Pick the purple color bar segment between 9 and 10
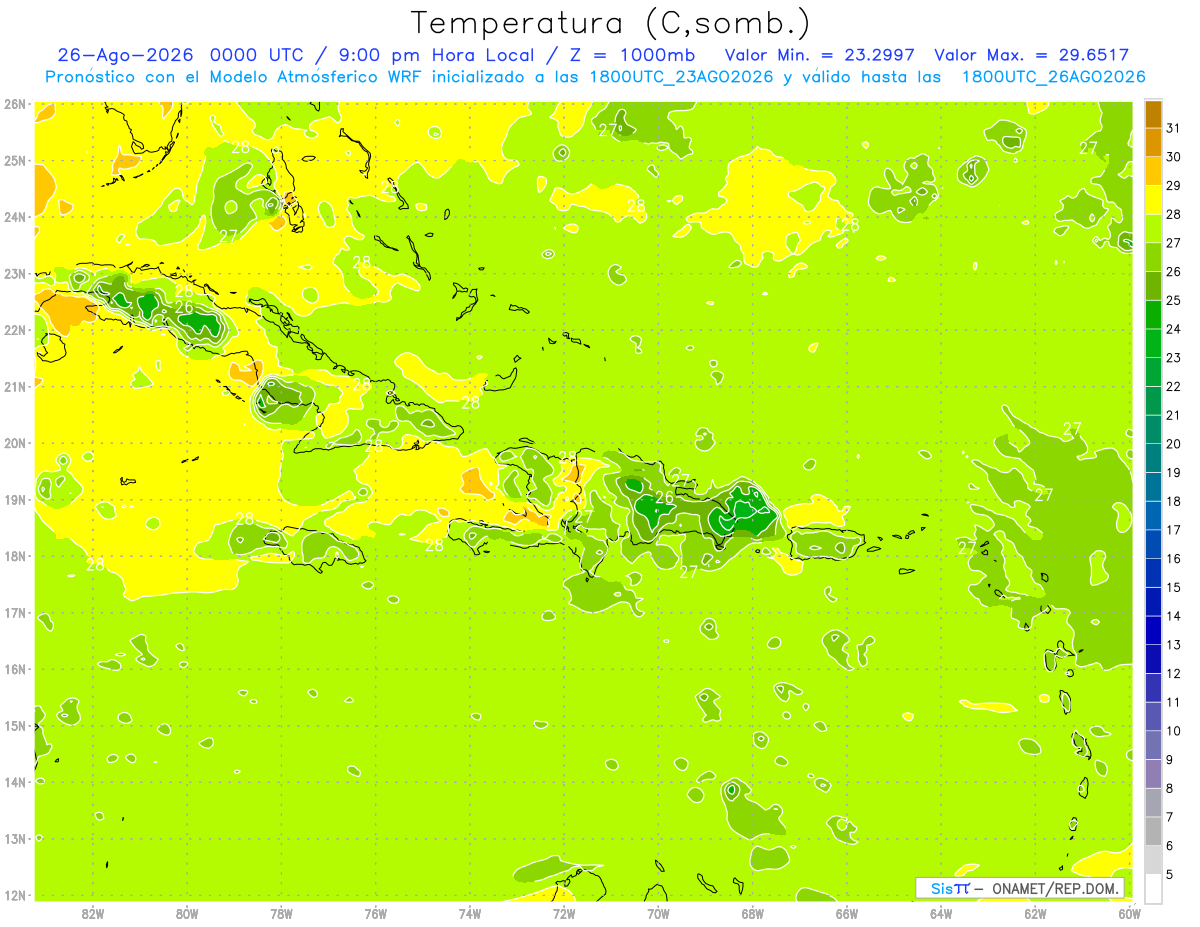The image size is (1200, 927). [1153, 745]
